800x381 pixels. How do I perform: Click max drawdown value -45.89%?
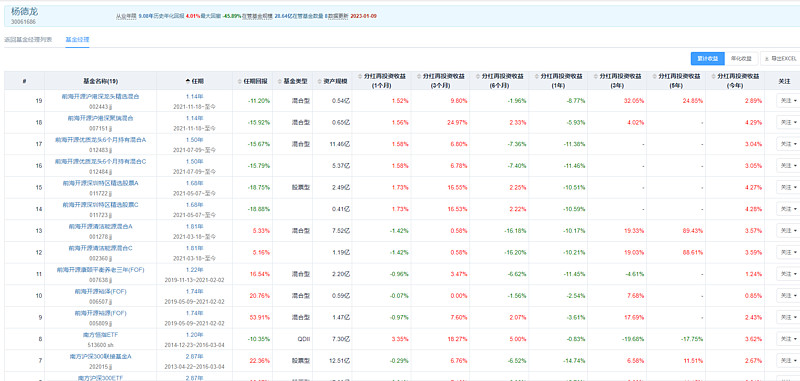[x=232, y=16]
